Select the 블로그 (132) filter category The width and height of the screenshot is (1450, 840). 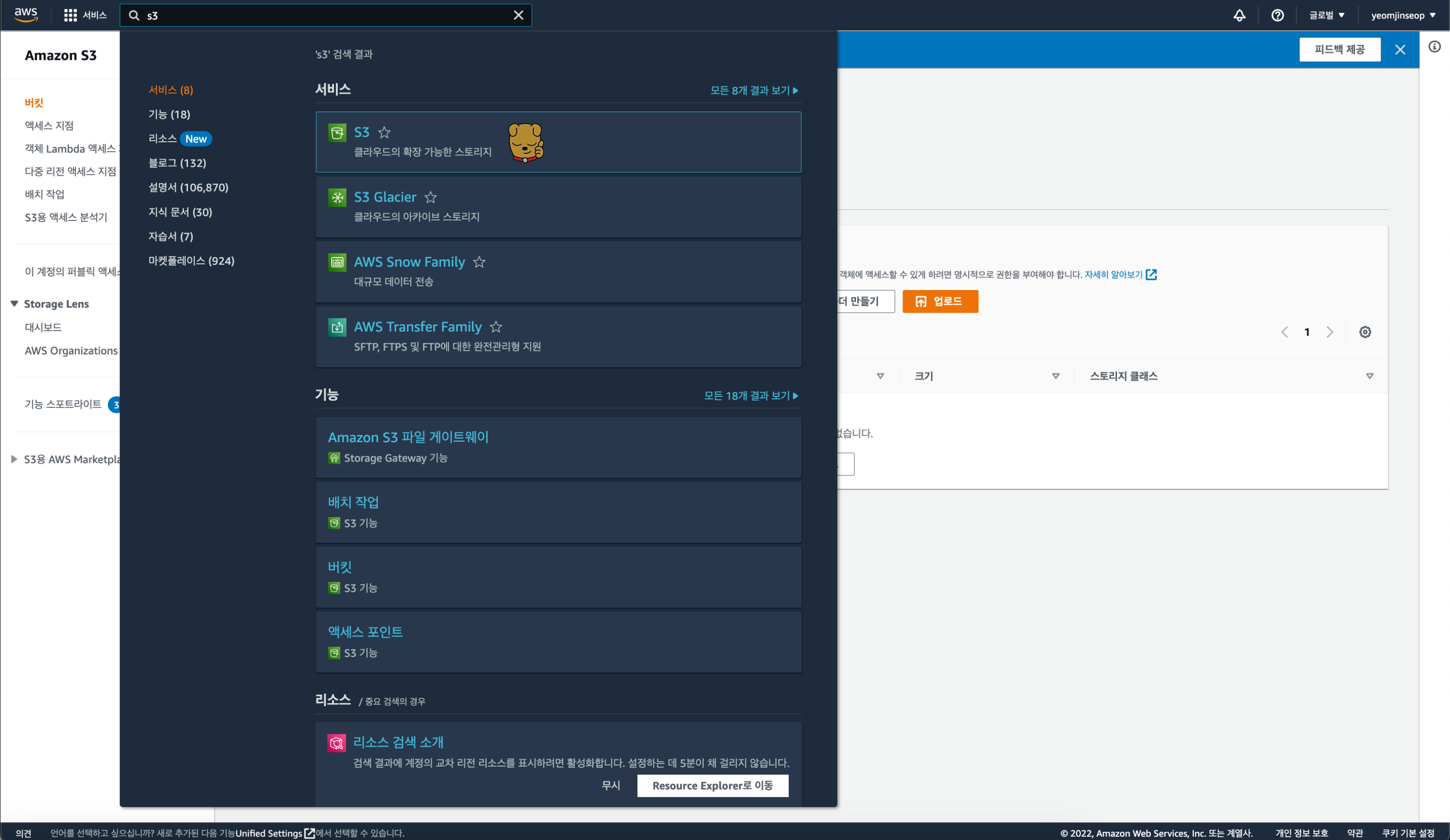pyautogui.click(x=177, y=163)
